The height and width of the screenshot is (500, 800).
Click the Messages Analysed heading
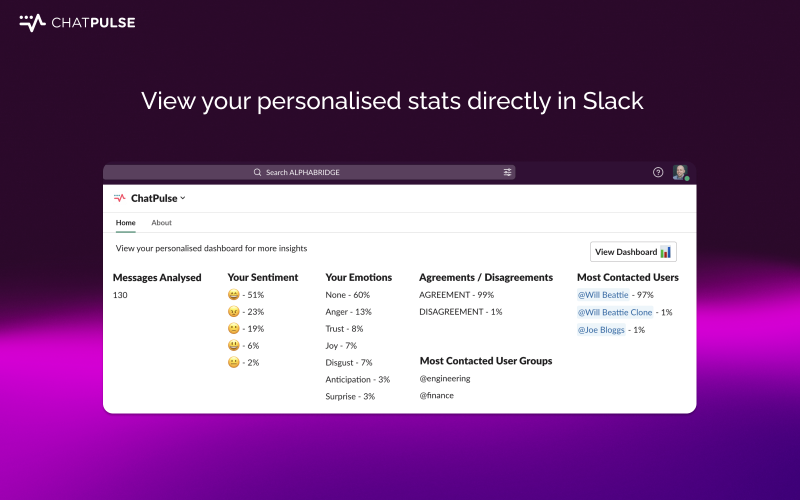click(x=157, y=278)
